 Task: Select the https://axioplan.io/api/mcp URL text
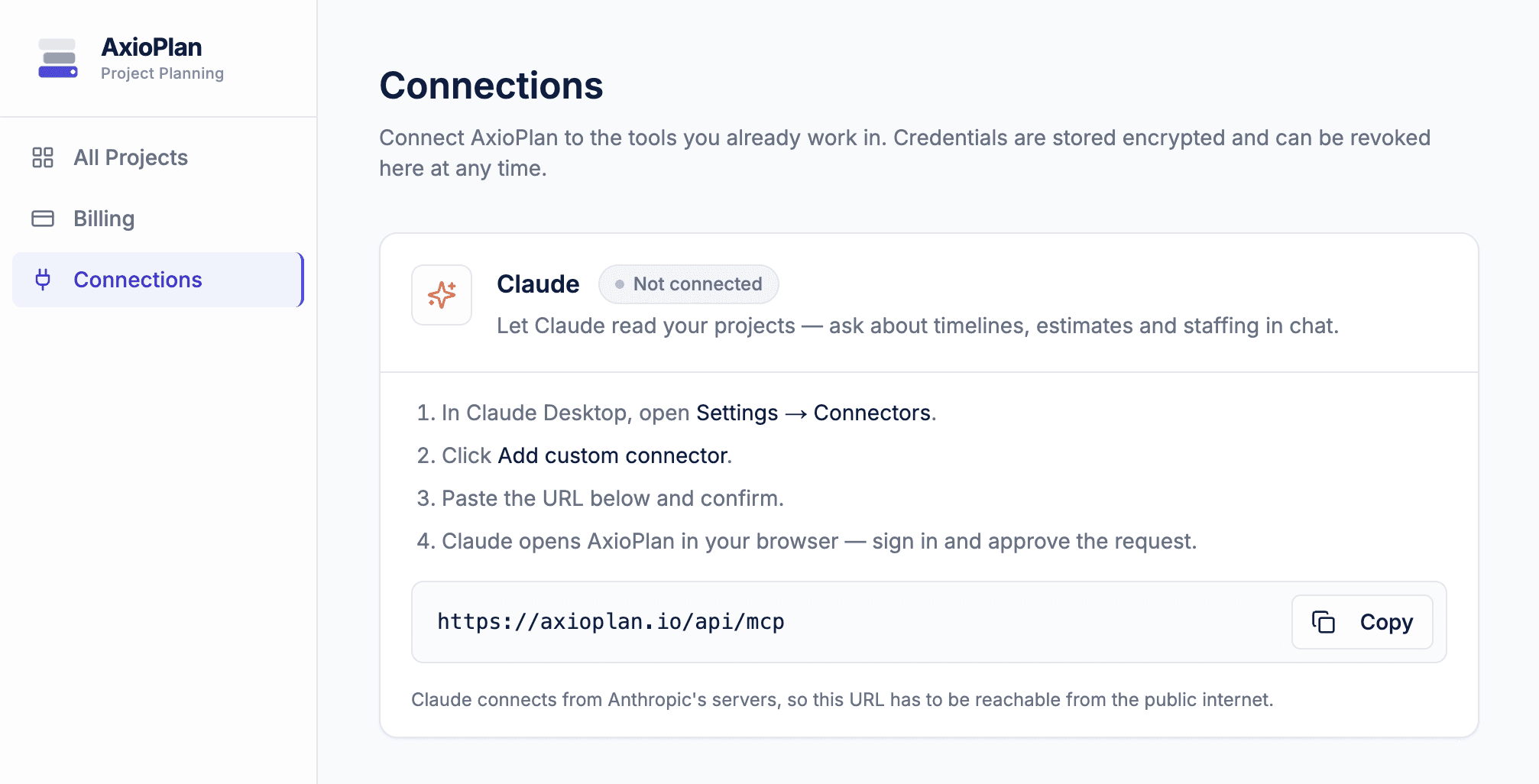point(611,622)
